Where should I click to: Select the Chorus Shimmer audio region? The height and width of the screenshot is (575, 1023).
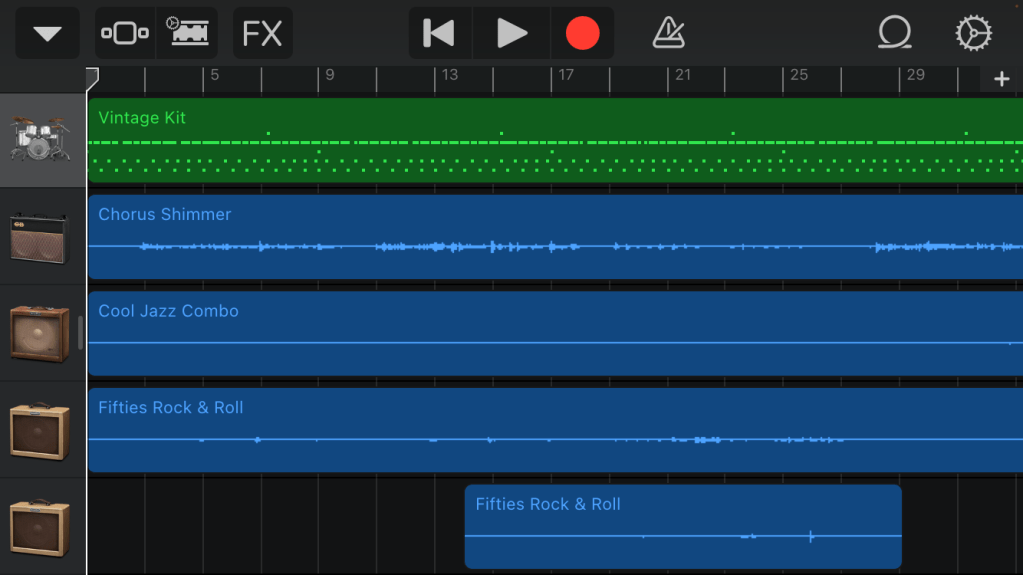(555, 237)
